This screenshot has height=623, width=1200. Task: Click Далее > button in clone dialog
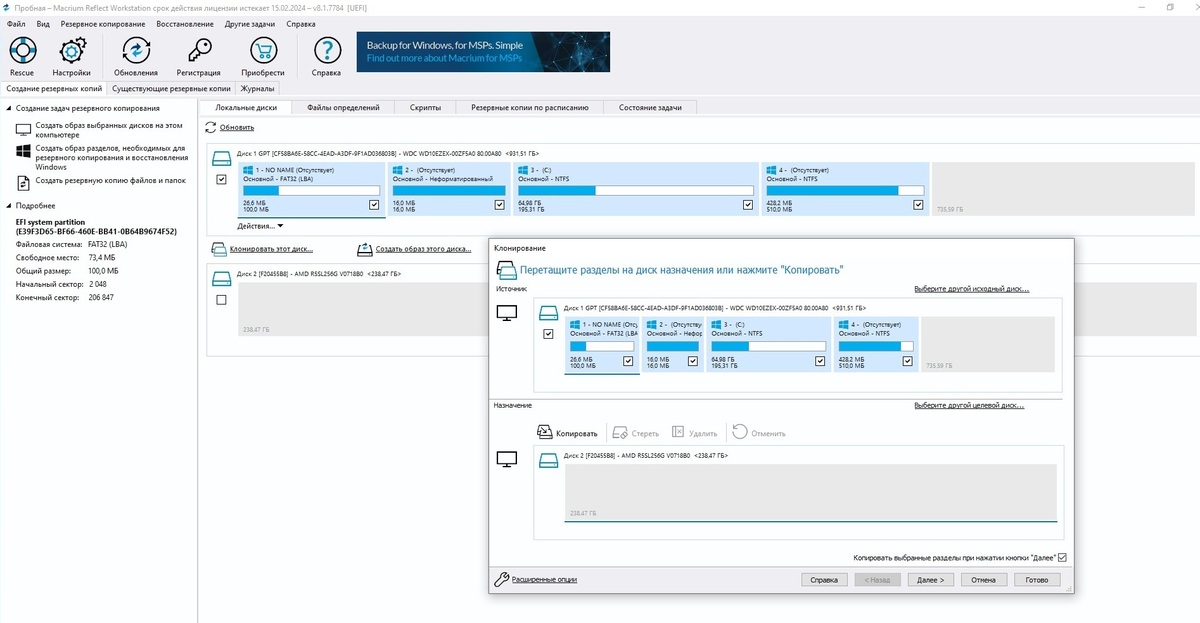930,579
